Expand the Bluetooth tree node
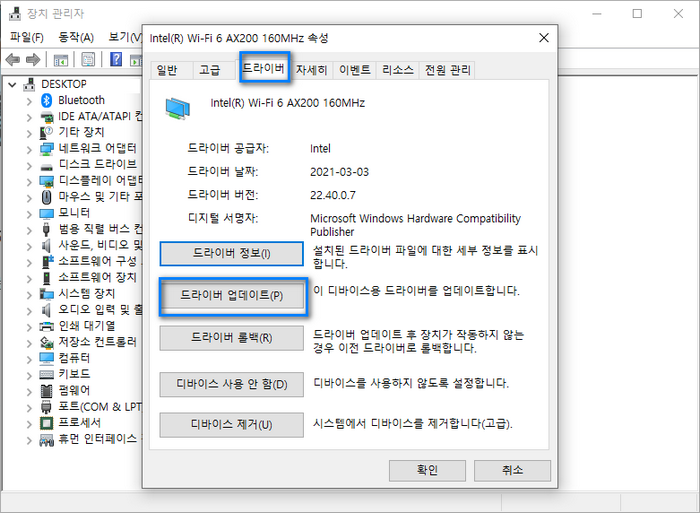The width and height of the screenshot is (700, 513). (x=29, y=101)
